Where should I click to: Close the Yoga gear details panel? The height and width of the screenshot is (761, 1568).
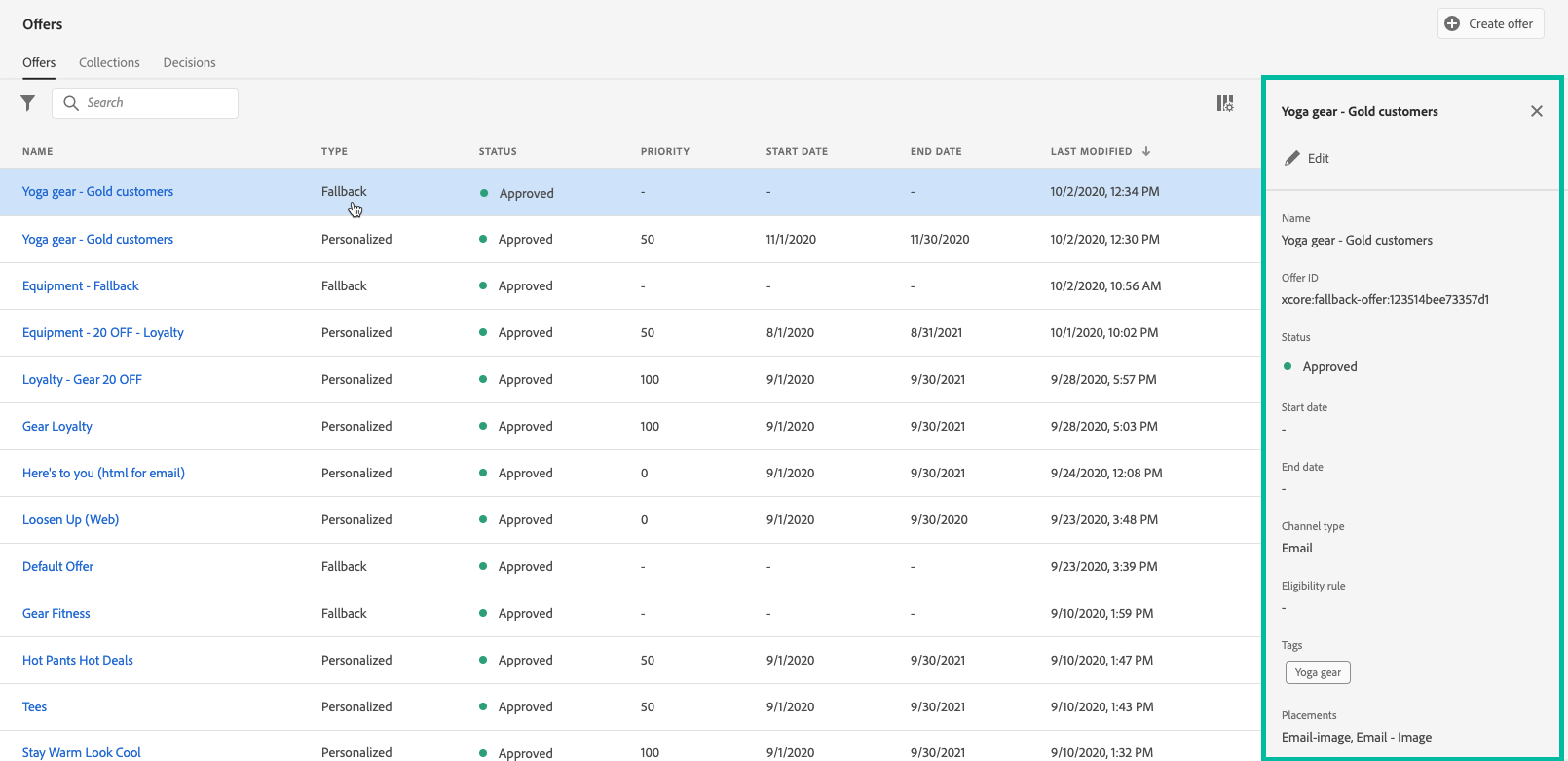click(x=1536, y=111)
